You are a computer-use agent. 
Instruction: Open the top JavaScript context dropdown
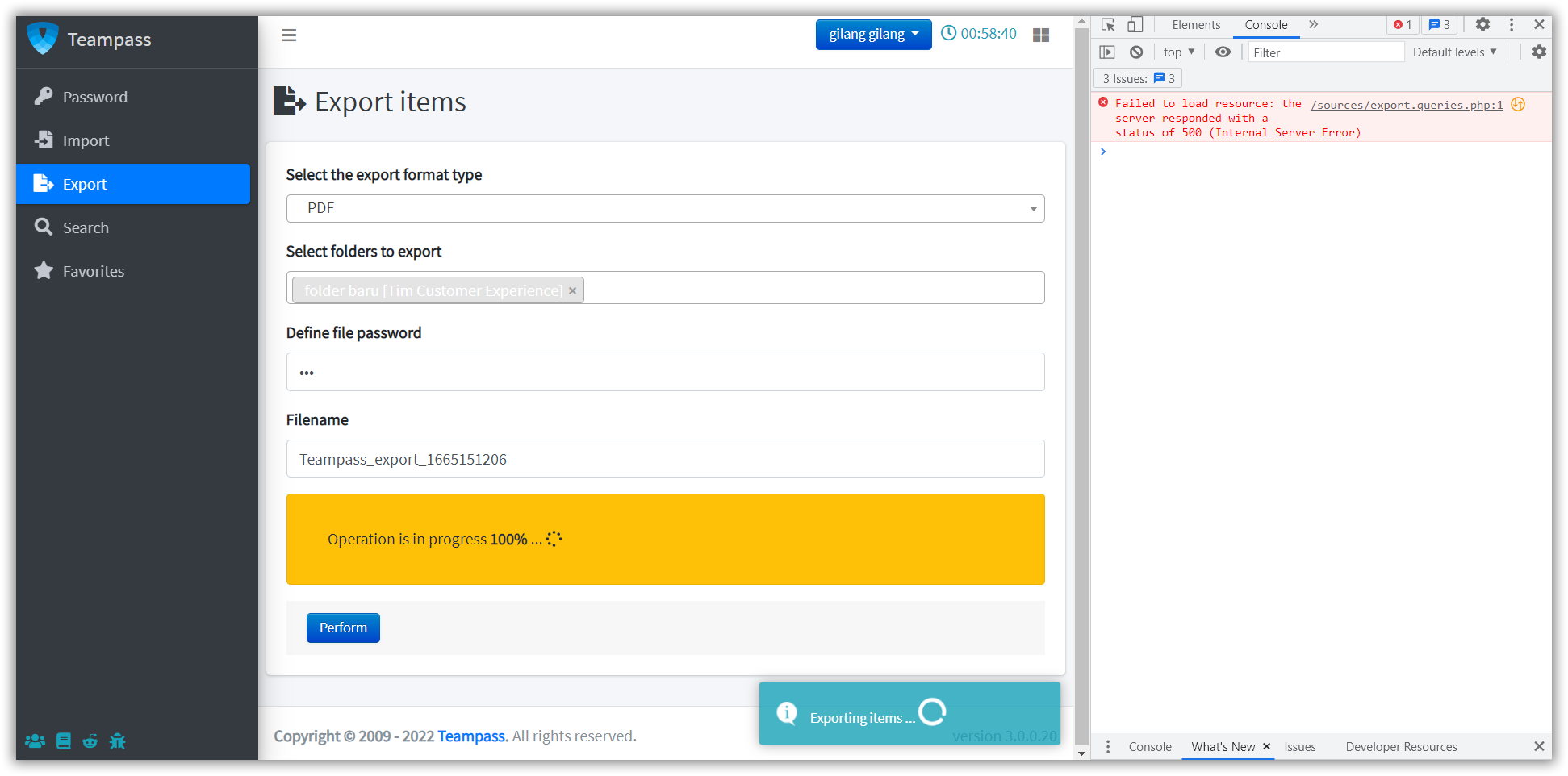tap(1179, 52)
